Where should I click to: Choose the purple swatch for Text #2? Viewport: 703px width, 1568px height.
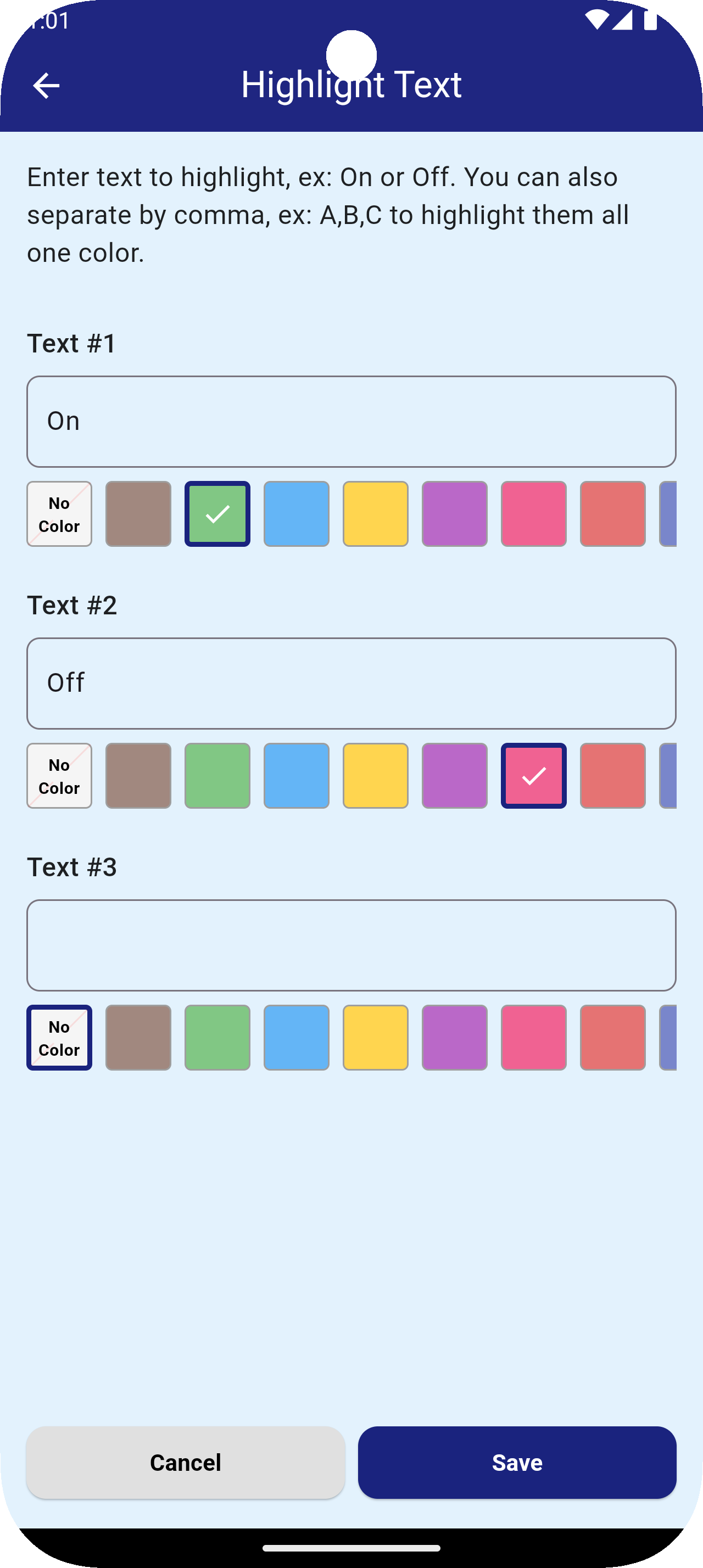455,775
